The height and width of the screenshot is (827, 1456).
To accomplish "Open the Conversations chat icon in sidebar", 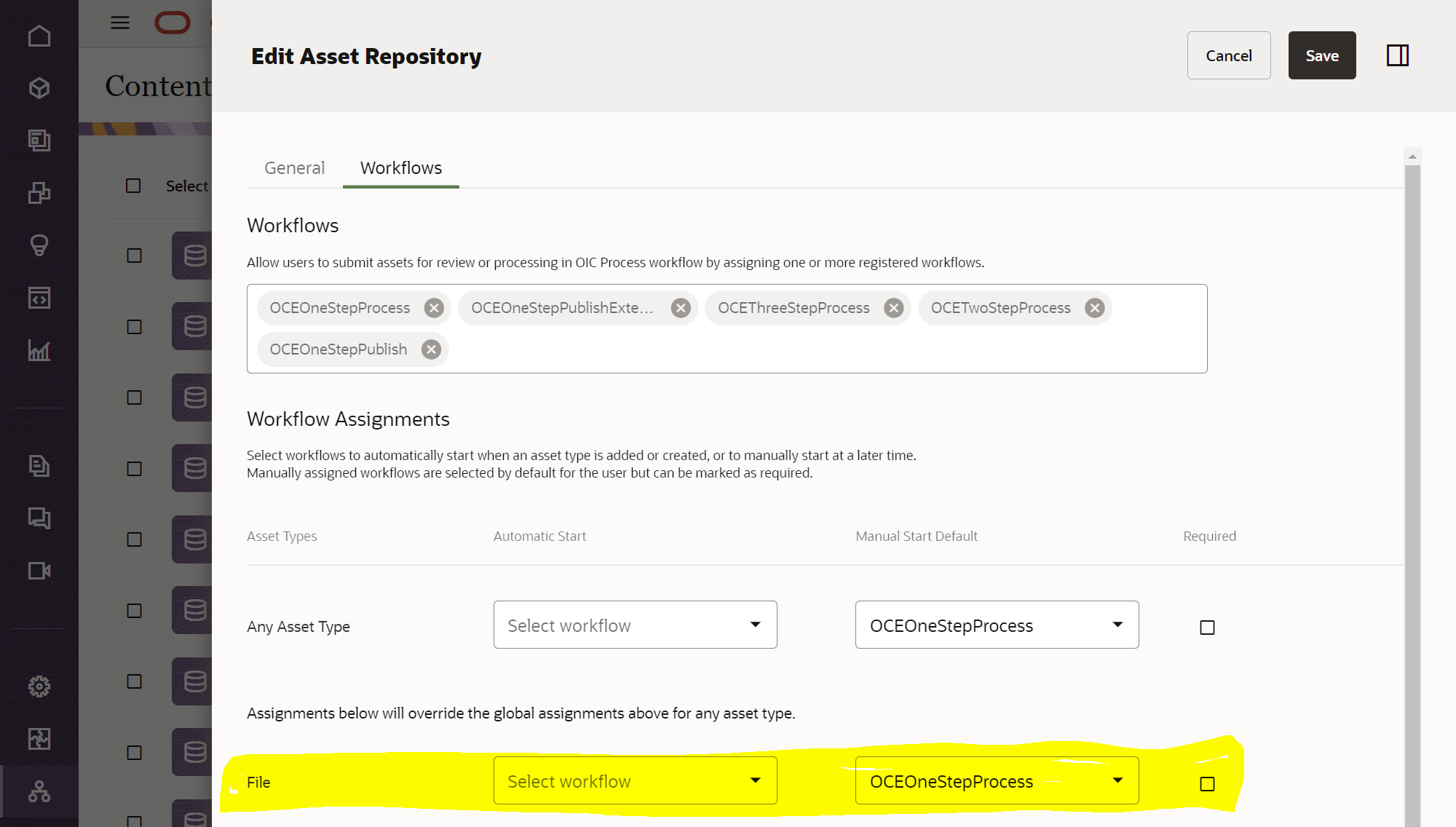I will (x=39, y=518).
